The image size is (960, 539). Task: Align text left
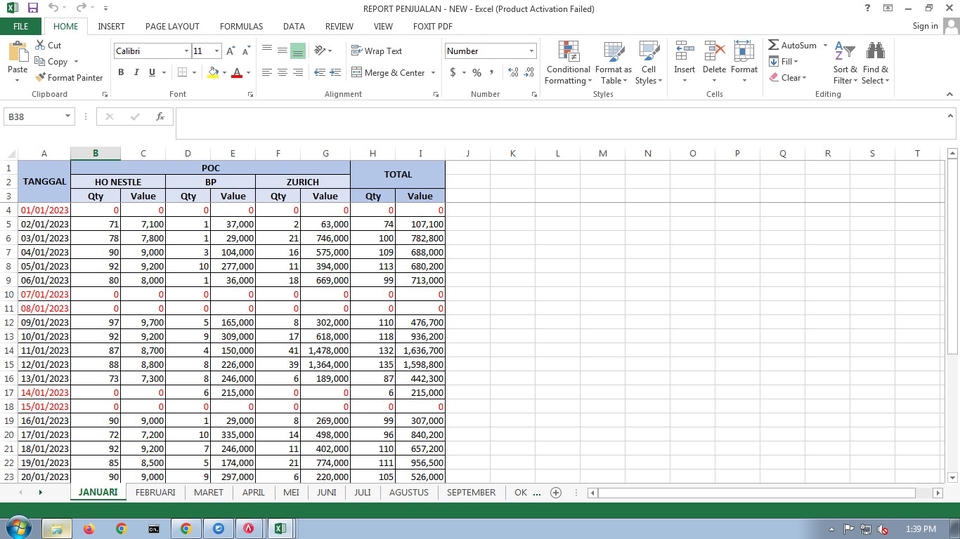267,72
